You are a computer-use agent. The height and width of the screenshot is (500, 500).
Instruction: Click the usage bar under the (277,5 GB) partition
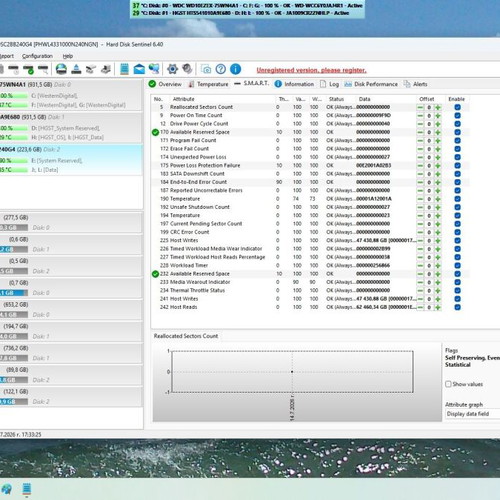(x=14, y=228)
